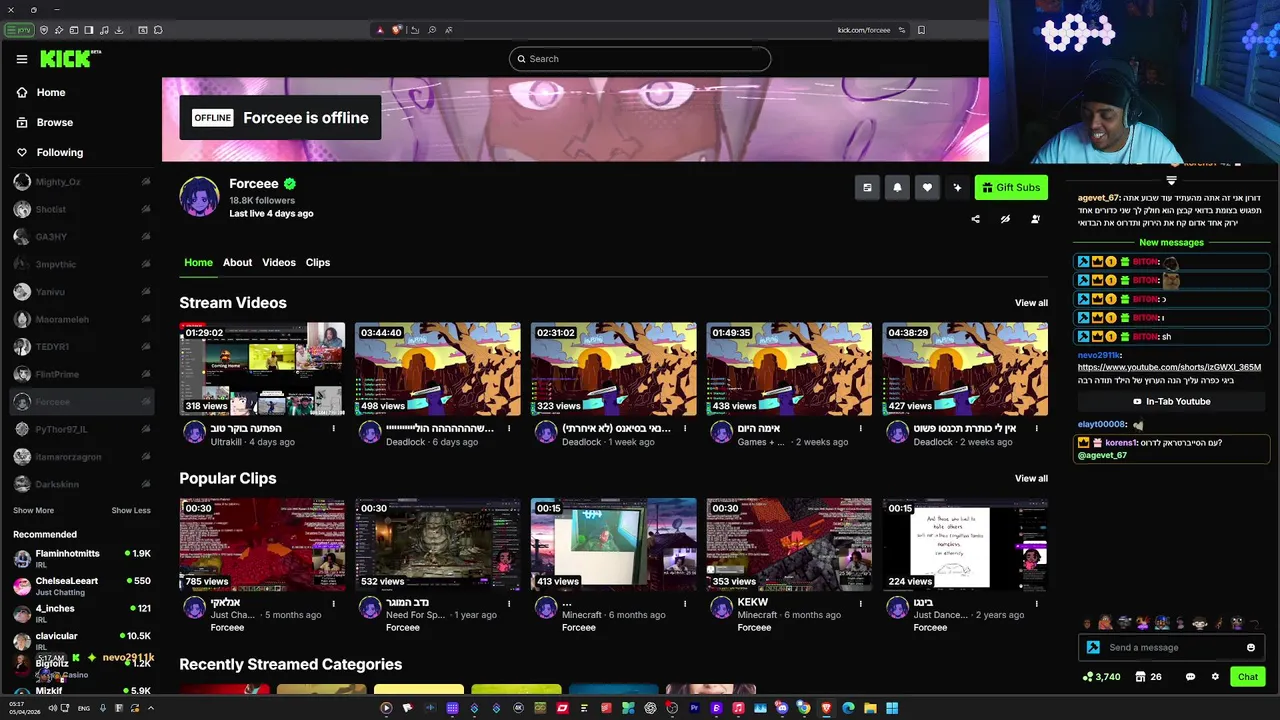1280x720 pixels.
Task: Open the 01:29:02 Ultrakill stream video
Action: tap(262, 369)
